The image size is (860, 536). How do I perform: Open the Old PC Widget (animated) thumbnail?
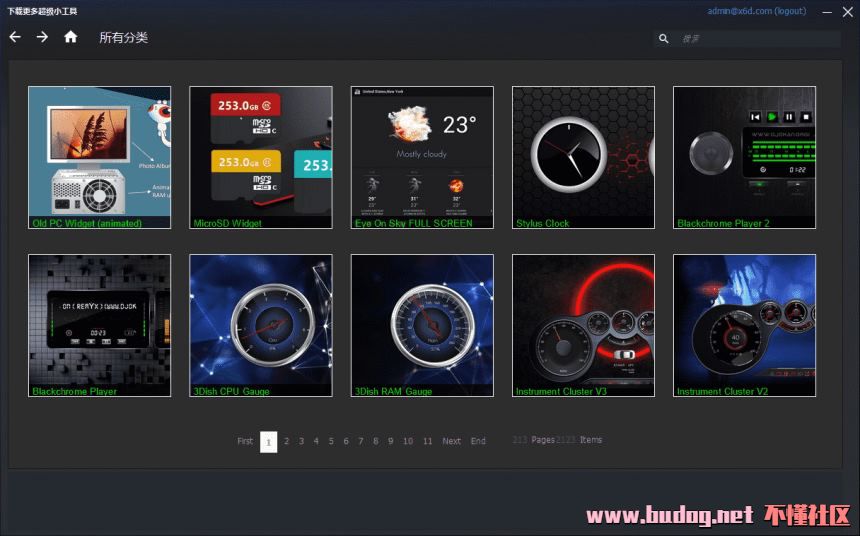click(99, 157)
